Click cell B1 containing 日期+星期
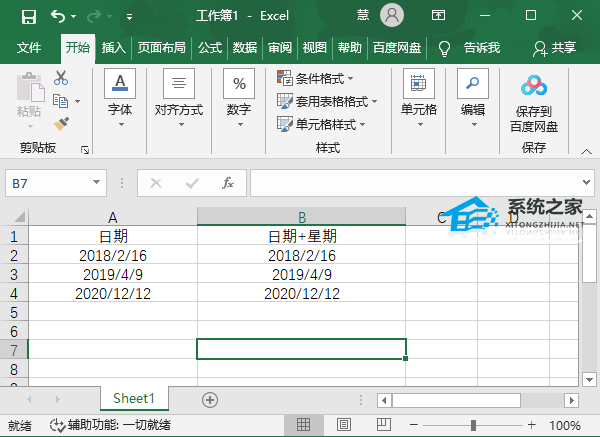Viewport: 600px width, 437px height. click(302, 236)
